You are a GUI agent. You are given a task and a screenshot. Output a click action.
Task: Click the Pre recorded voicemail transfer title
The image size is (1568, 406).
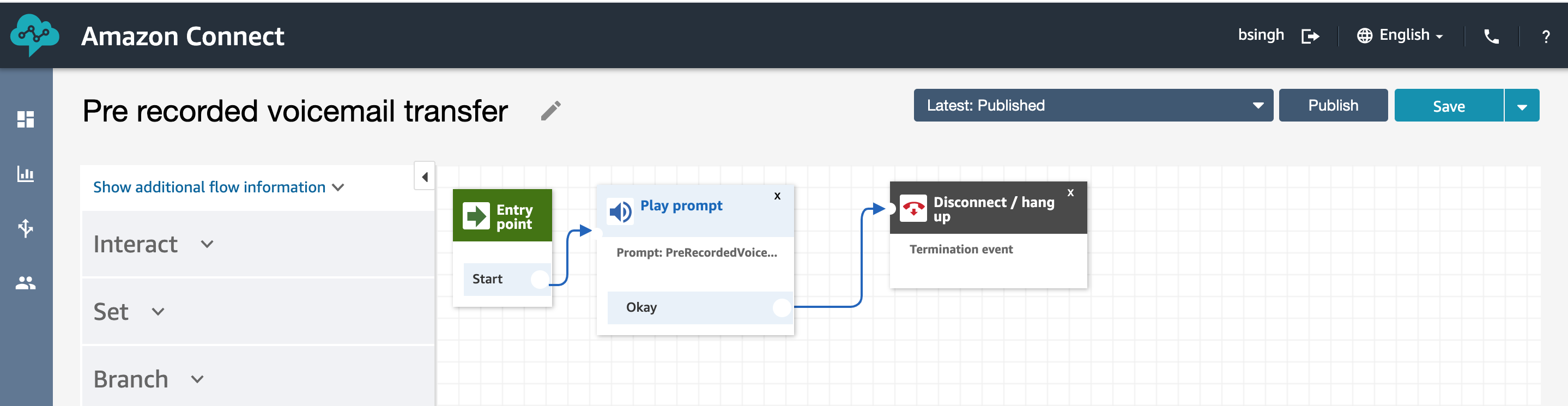(295, 111)
